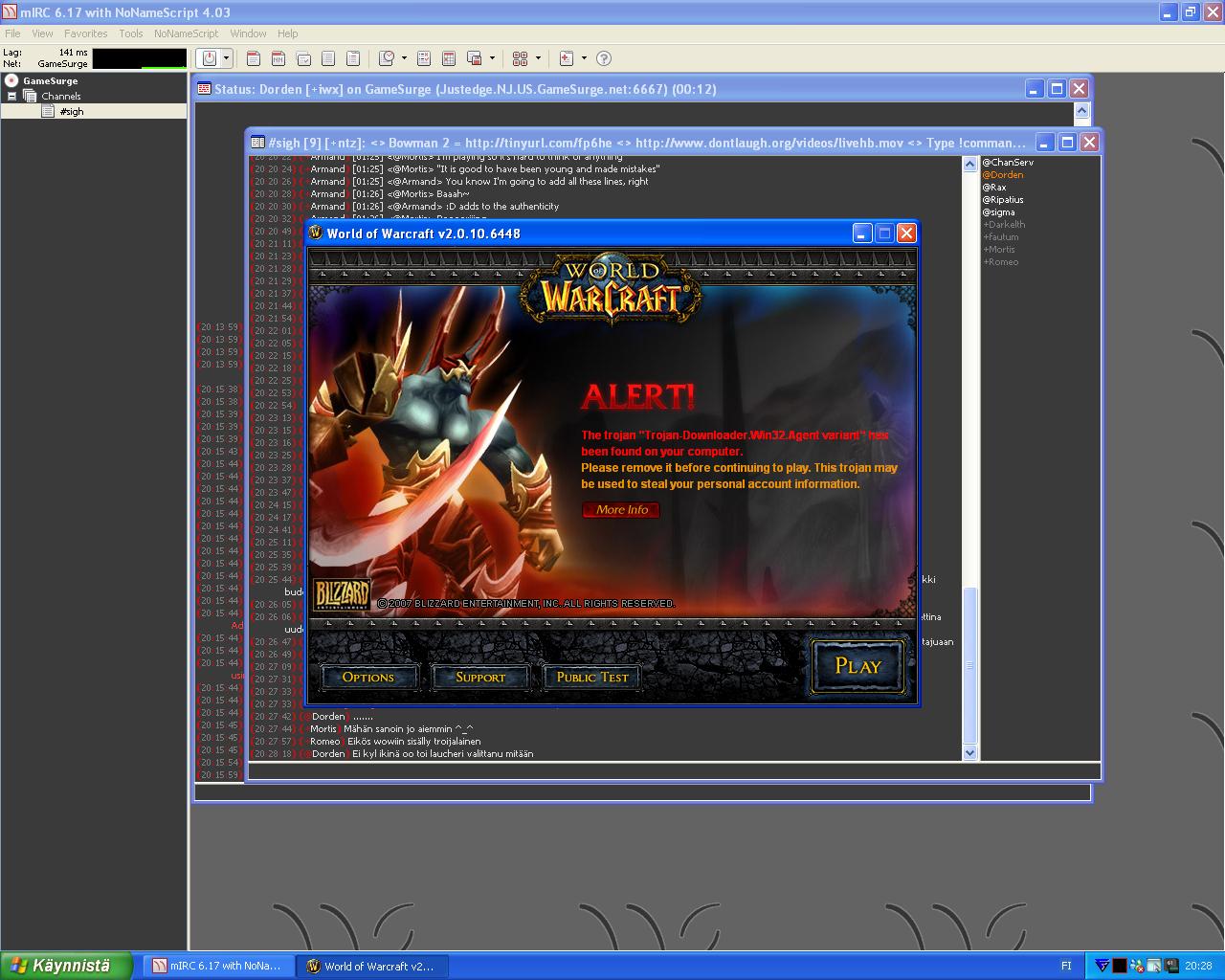
Task: Select the #sigh channel in the tree
Action: (x=72, y=112)
